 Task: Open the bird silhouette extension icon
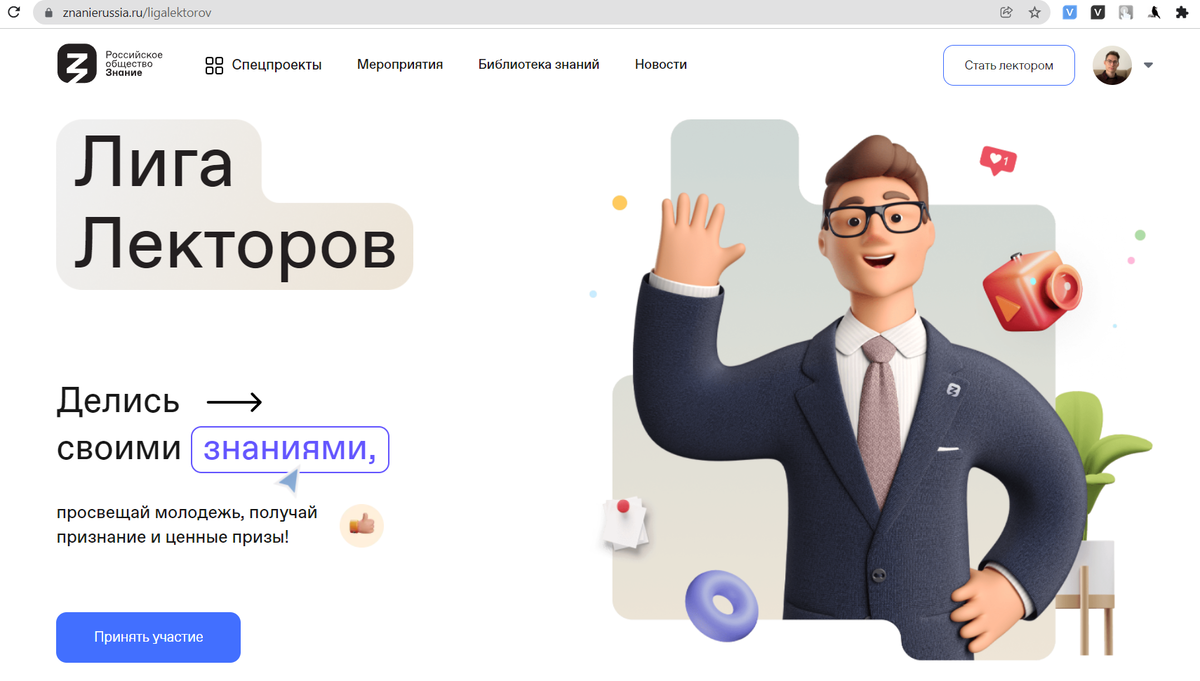pyautogui.click(x=1154, y=13)
